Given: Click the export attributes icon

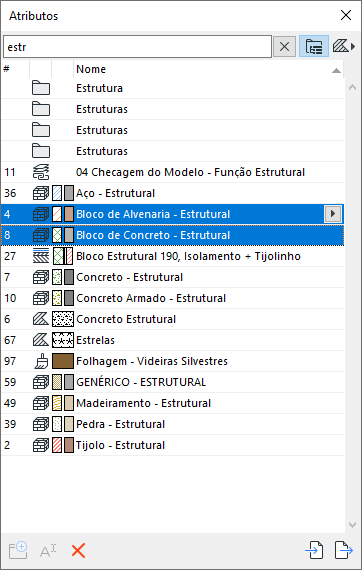Looking at the screenshot, I should click(x=343, y=550).
